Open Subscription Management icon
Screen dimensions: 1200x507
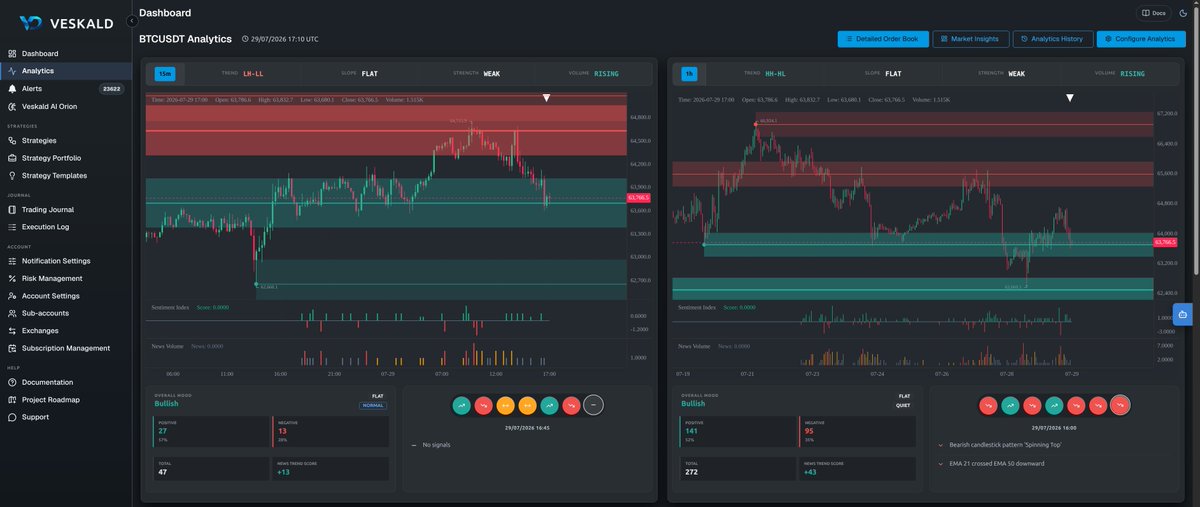tap(11, 348)
